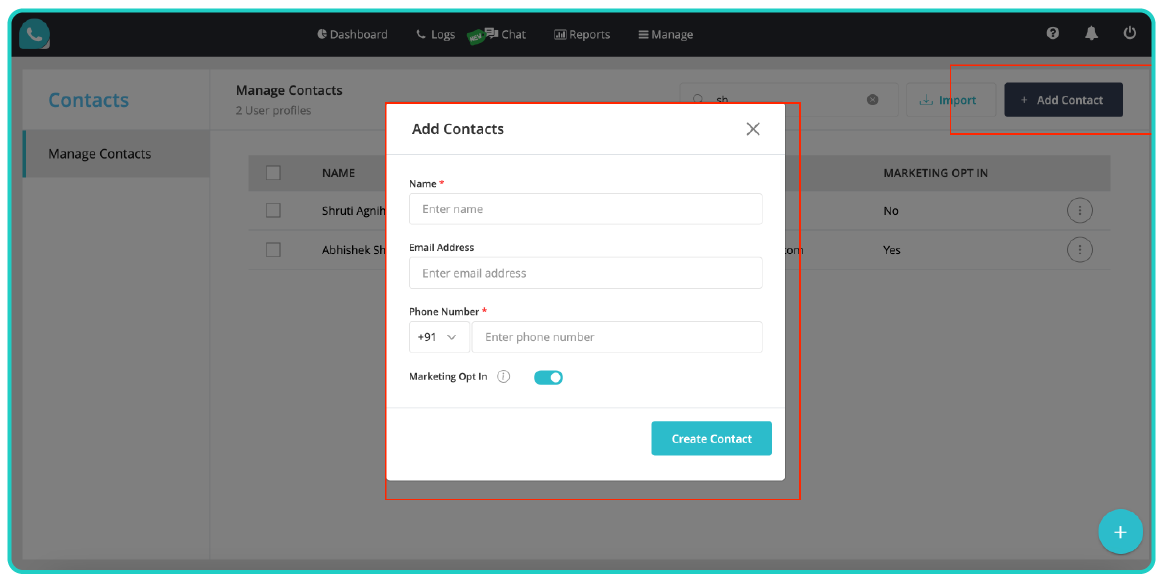Open the +91 country code dropdown
This screenshot has height=585, width=1163.
pos(438,337)
